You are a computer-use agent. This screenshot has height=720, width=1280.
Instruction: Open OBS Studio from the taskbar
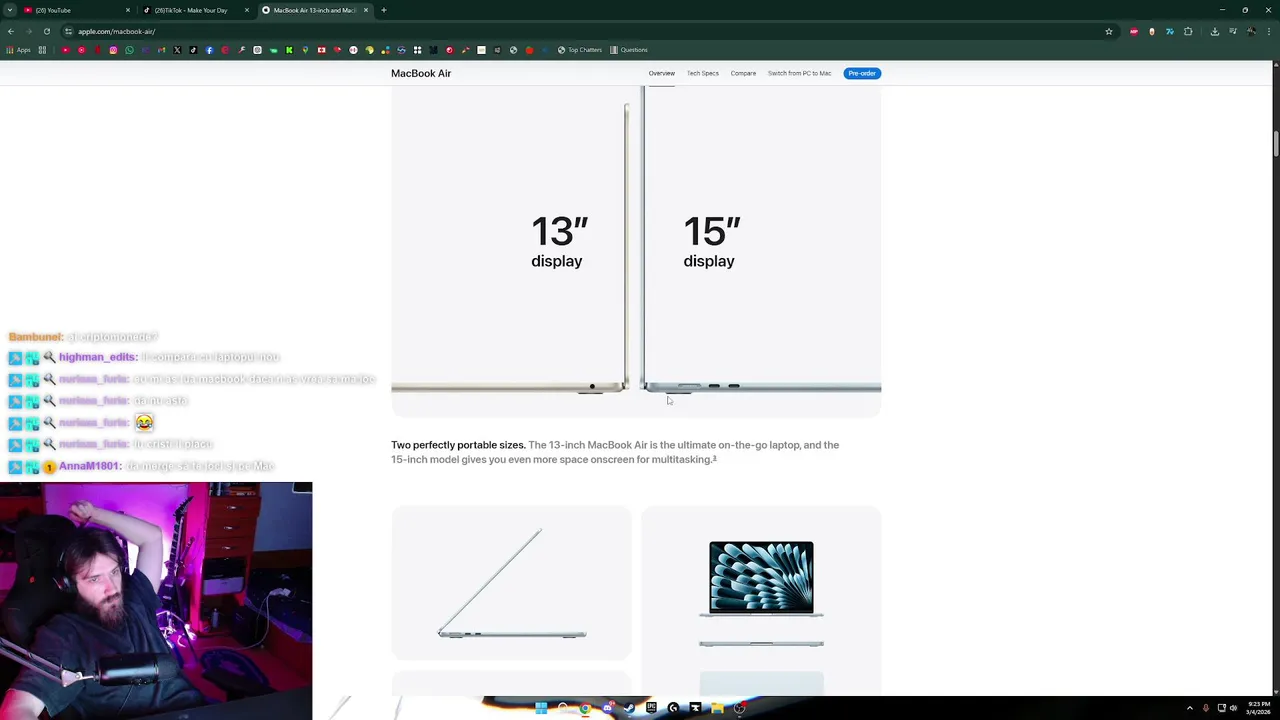click(739, 708)
